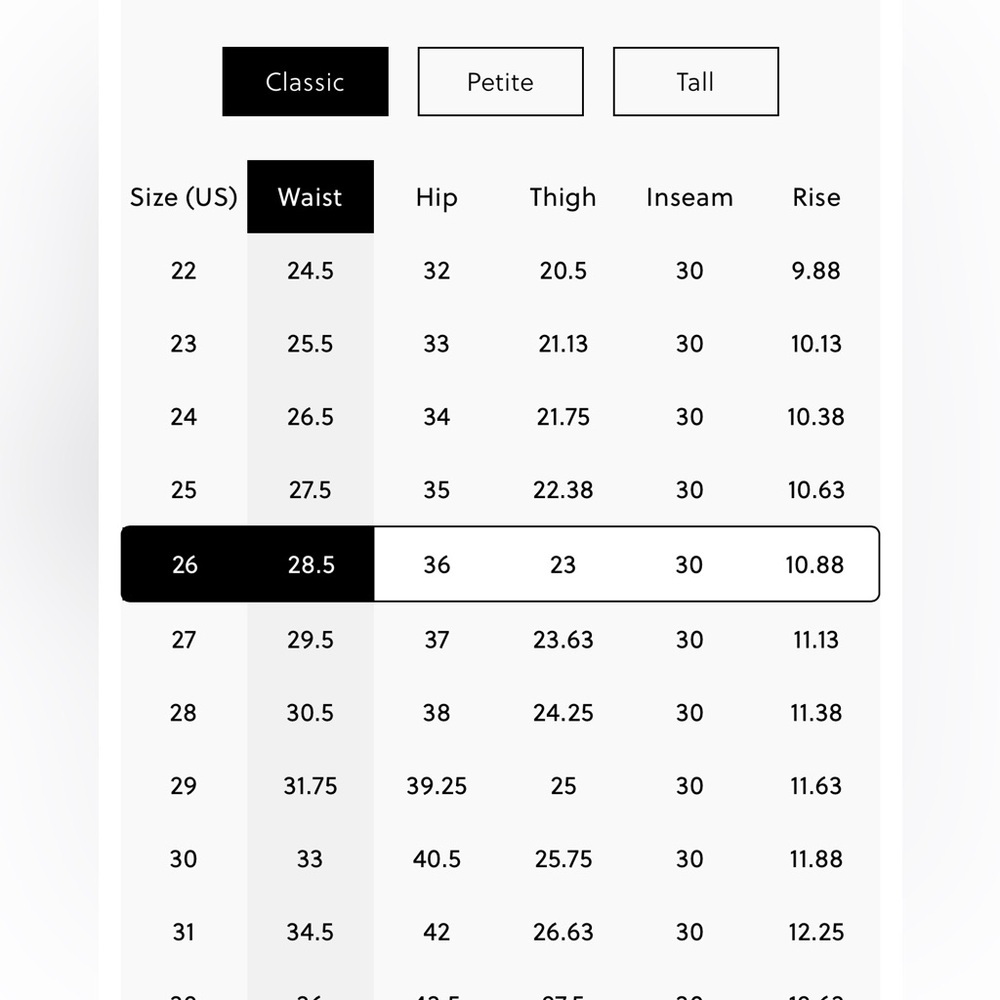The height and width of the screenshot is (1000, 1000).
Task: Click the 39.25 hip measurement cell
Action: click(436, 786)
